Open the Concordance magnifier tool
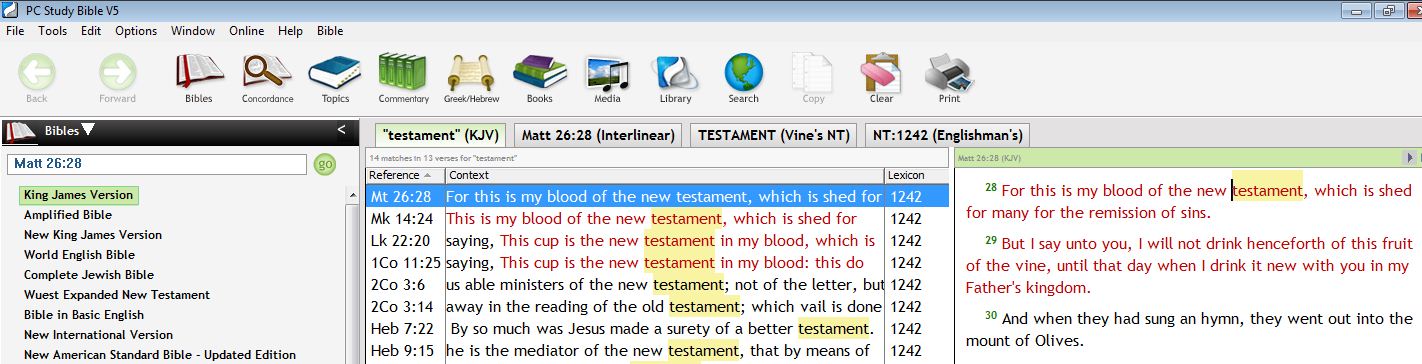The image size is (1422, 364). [267, 78]
